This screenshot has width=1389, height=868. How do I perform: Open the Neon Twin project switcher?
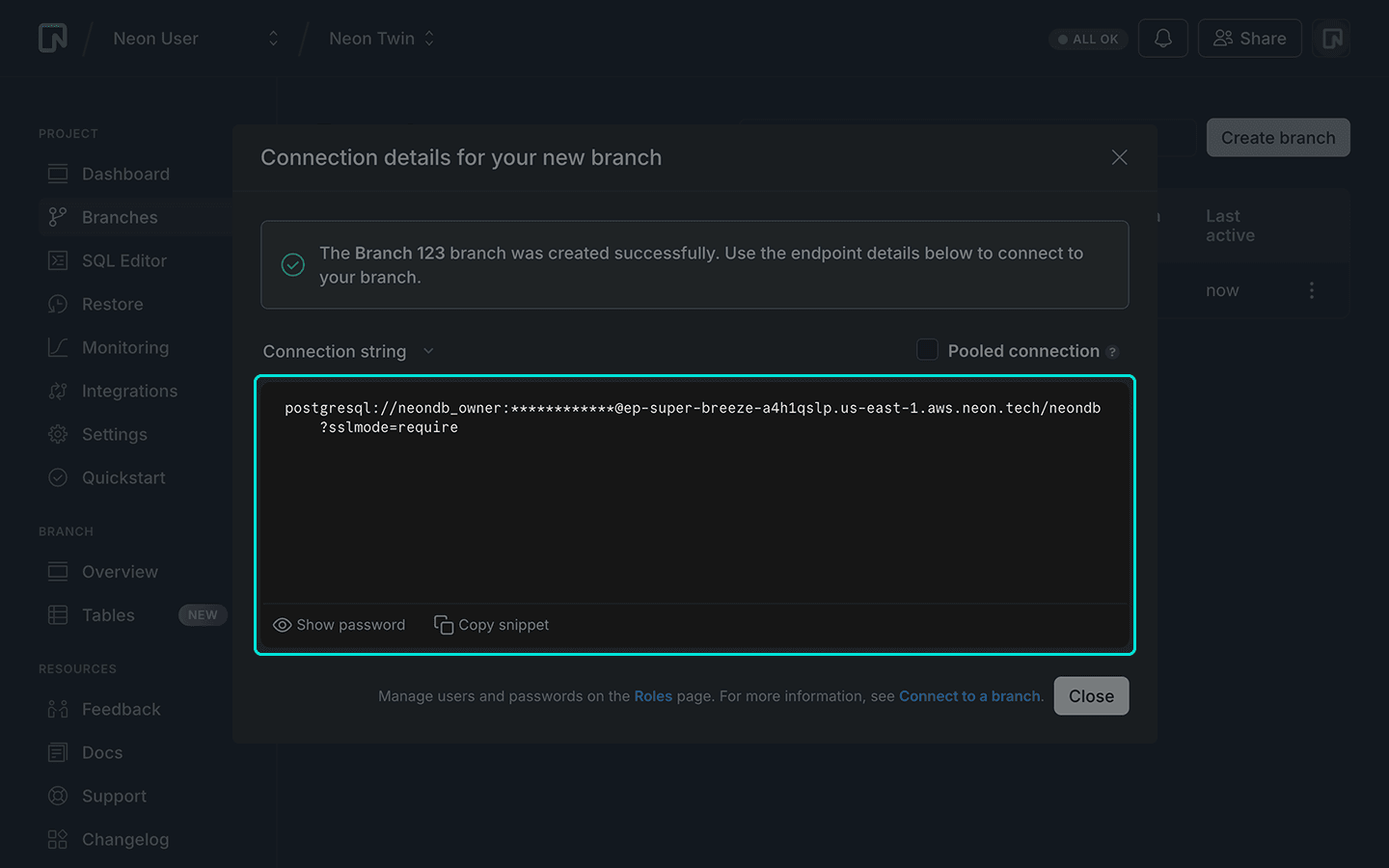pos(382,39)
